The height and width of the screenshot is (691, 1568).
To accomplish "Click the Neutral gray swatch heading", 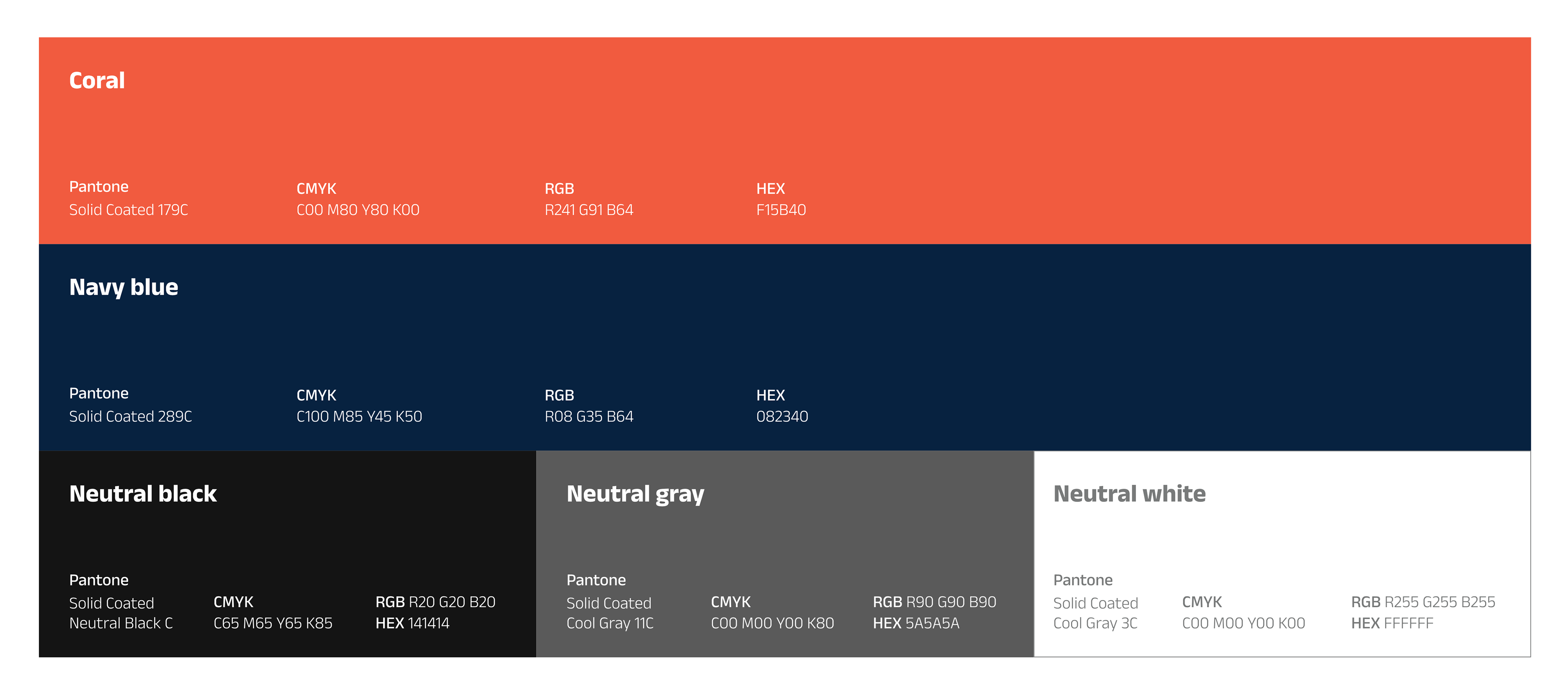I will 635,493.
